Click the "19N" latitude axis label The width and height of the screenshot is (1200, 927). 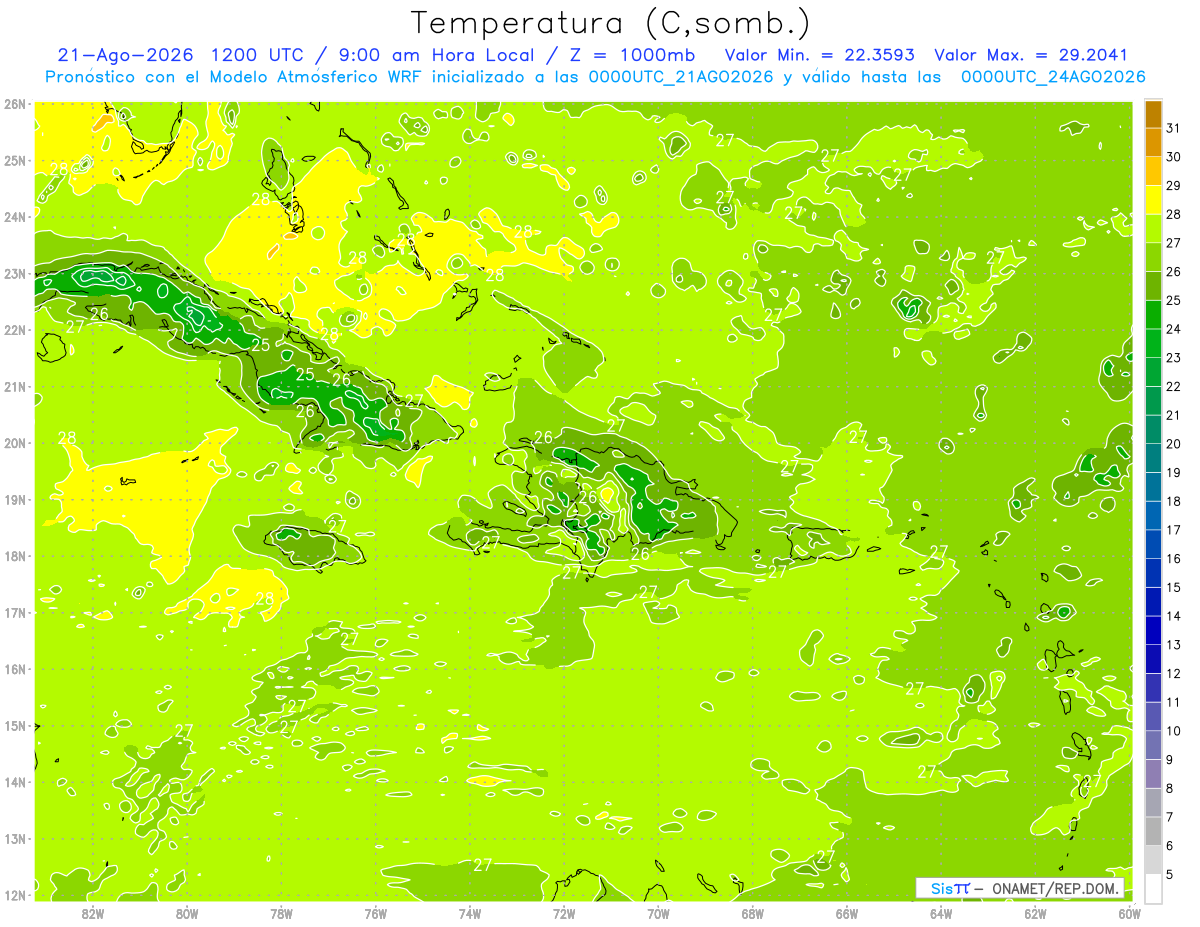click(x=15, y=499)
